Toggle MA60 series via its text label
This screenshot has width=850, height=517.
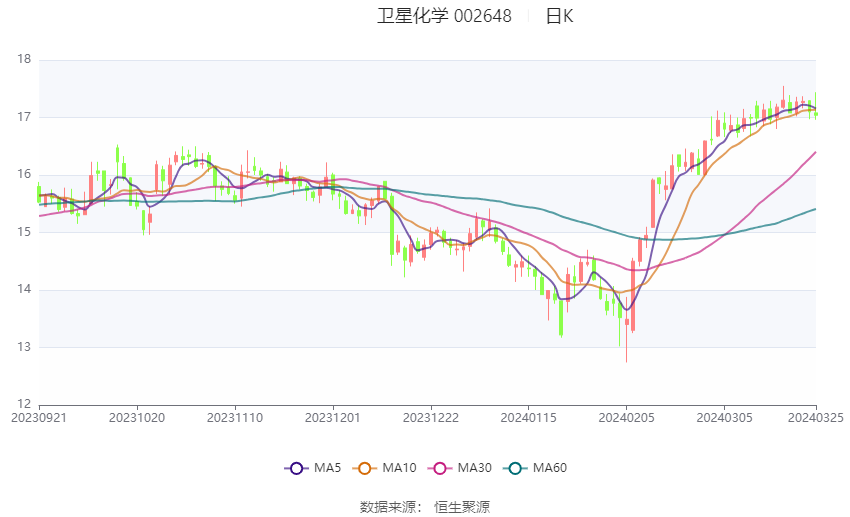550,468
